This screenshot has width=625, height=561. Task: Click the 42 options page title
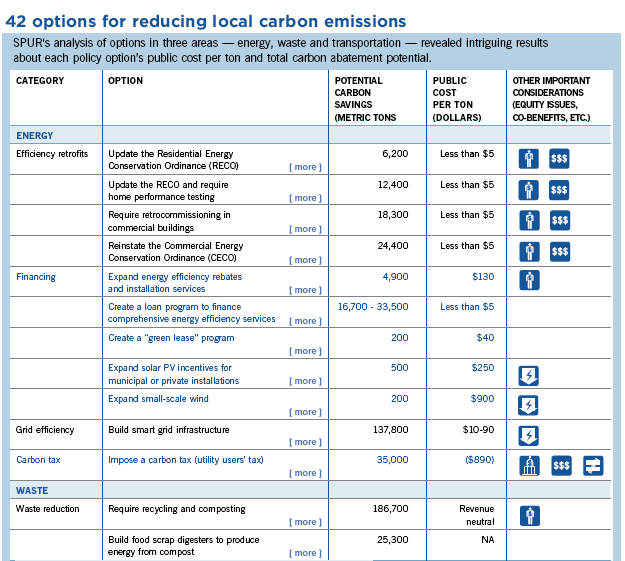point(206,21)
